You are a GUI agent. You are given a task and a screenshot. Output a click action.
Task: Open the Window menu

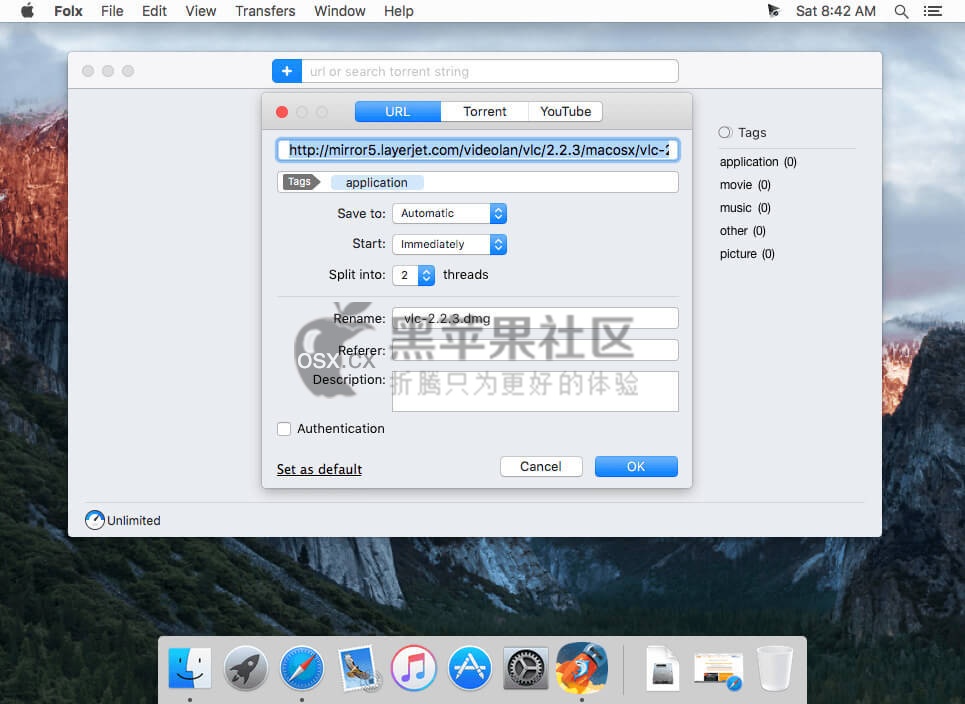click(340, 11)
